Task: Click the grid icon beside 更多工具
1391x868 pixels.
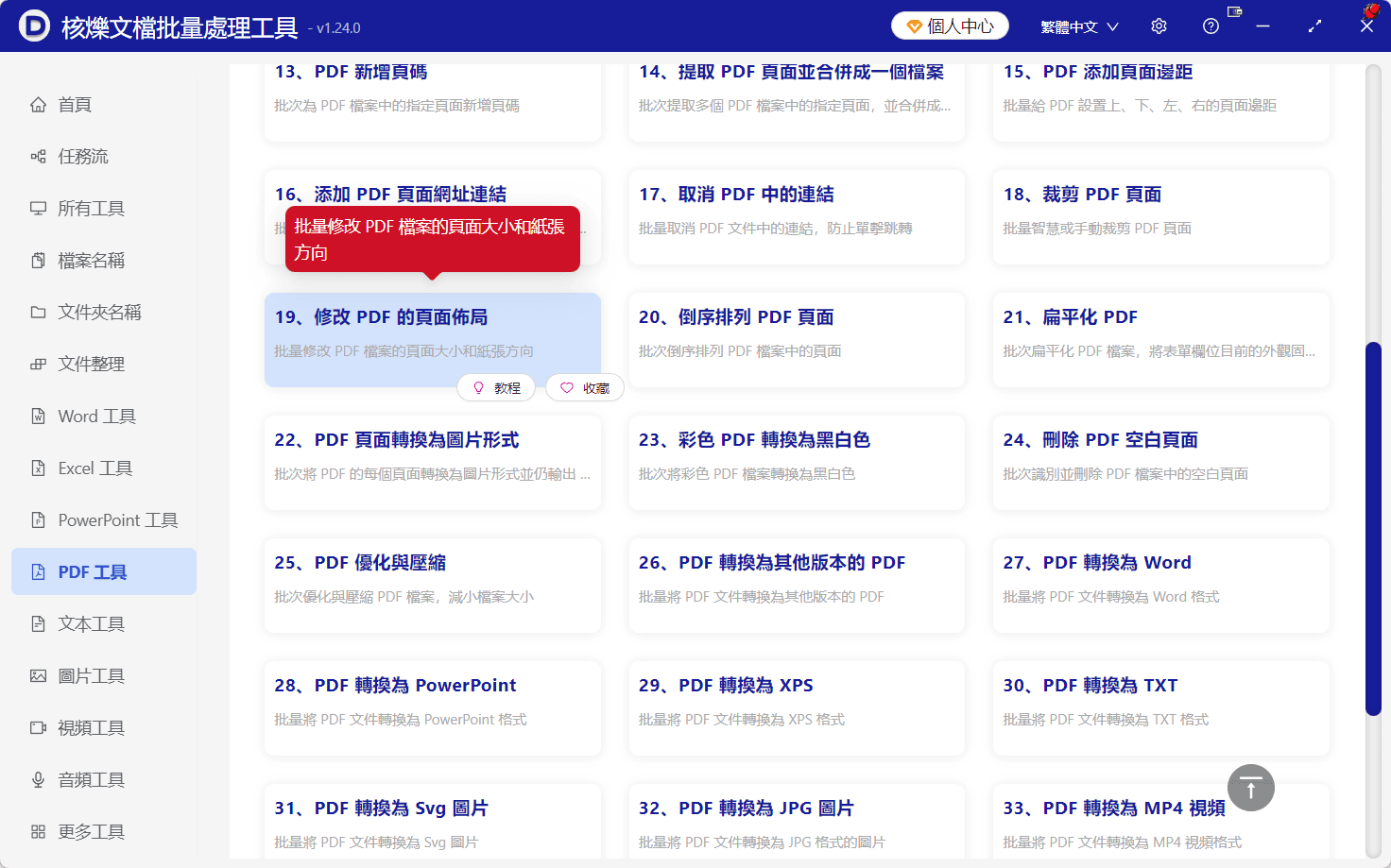Action: click(38, 832)
